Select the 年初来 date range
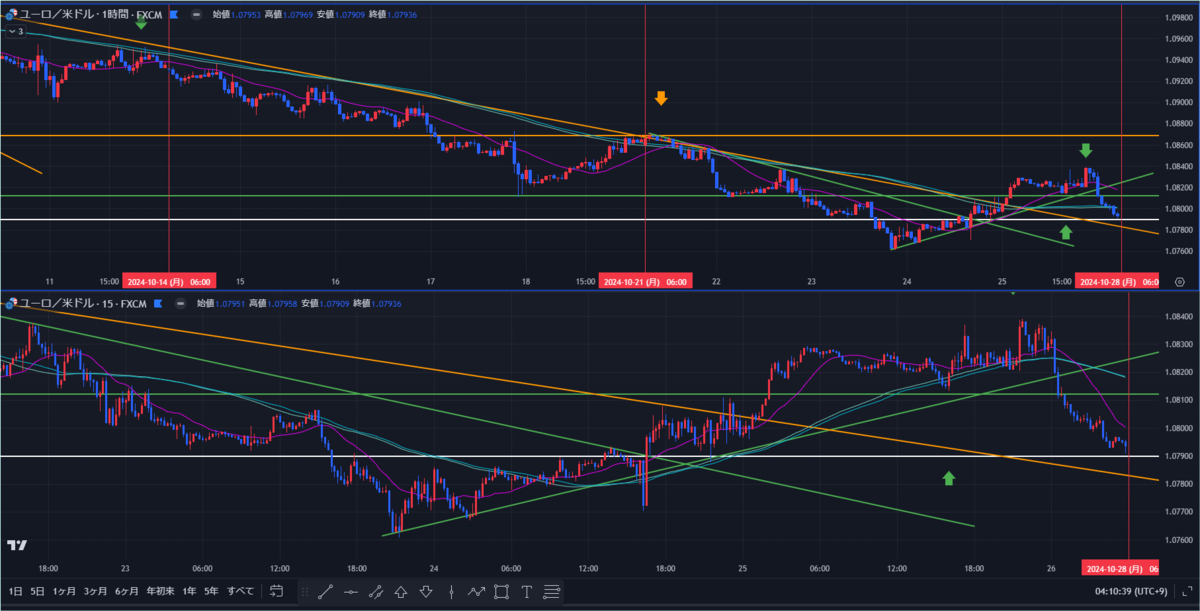1200x611 pixels. [x=160, y=591]
